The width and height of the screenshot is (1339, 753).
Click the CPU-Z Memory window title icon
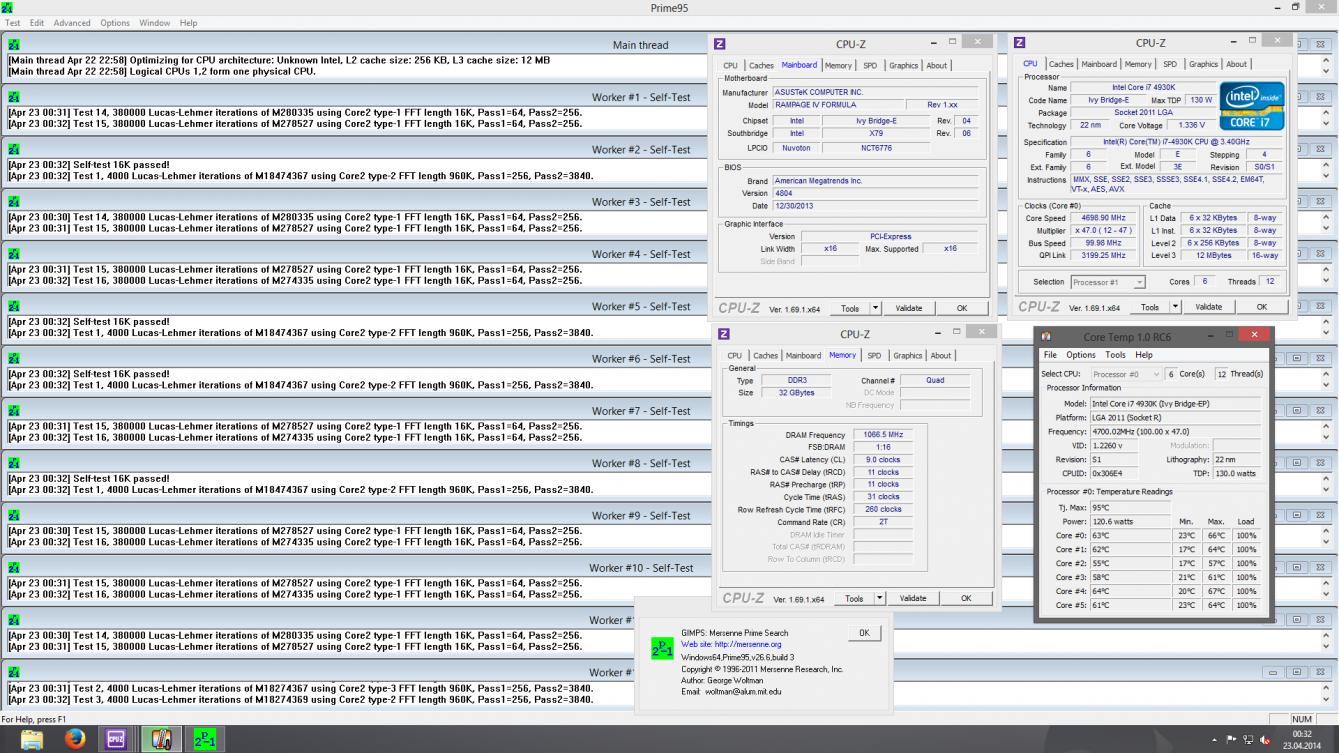point(724,334)
